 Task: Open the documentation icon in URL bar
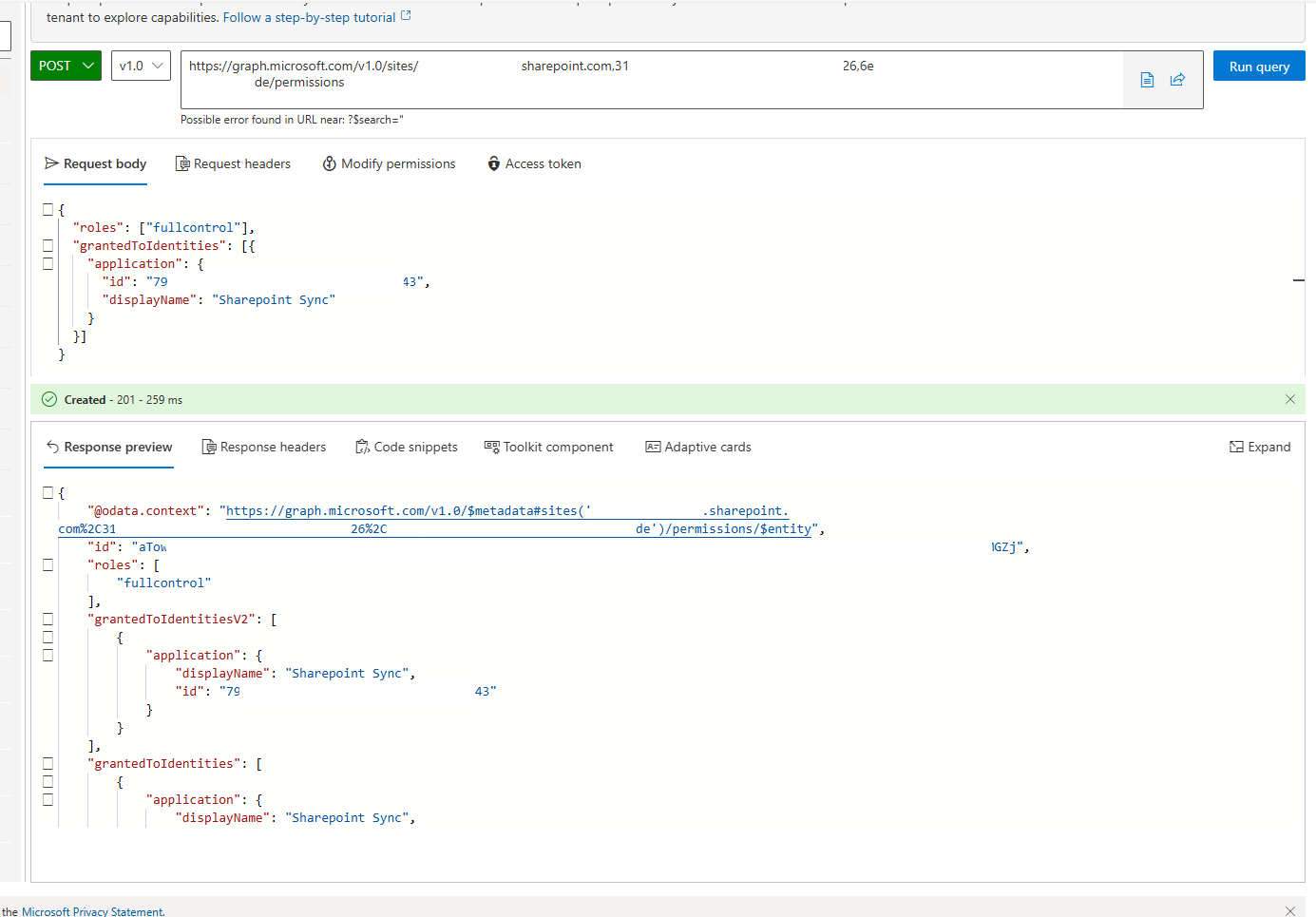coord(1147,80)
